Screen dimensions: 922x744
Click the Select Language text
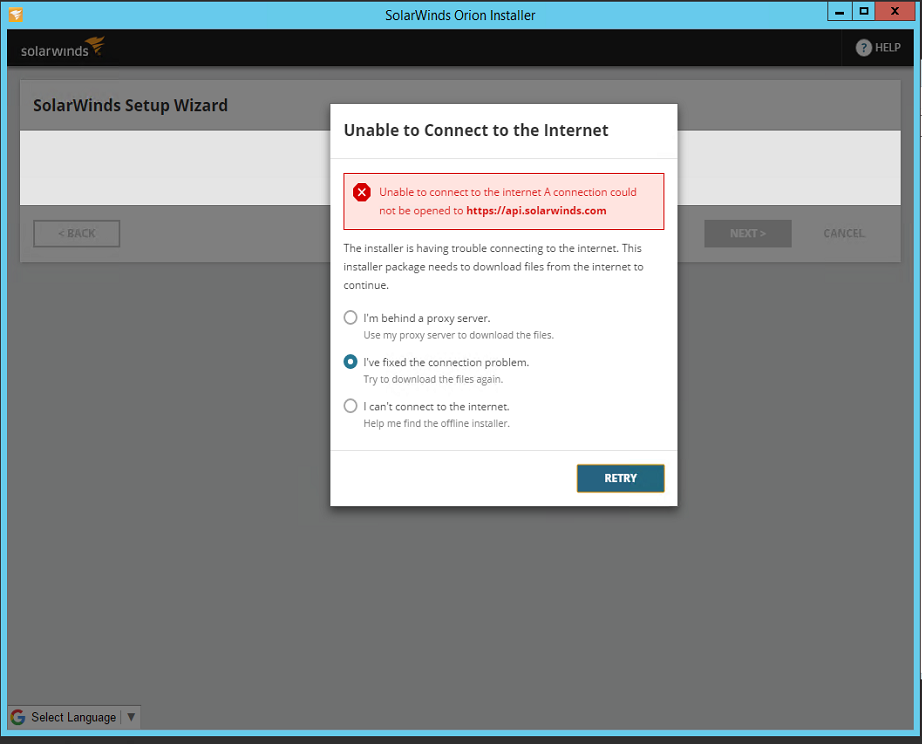pos(74,717)
